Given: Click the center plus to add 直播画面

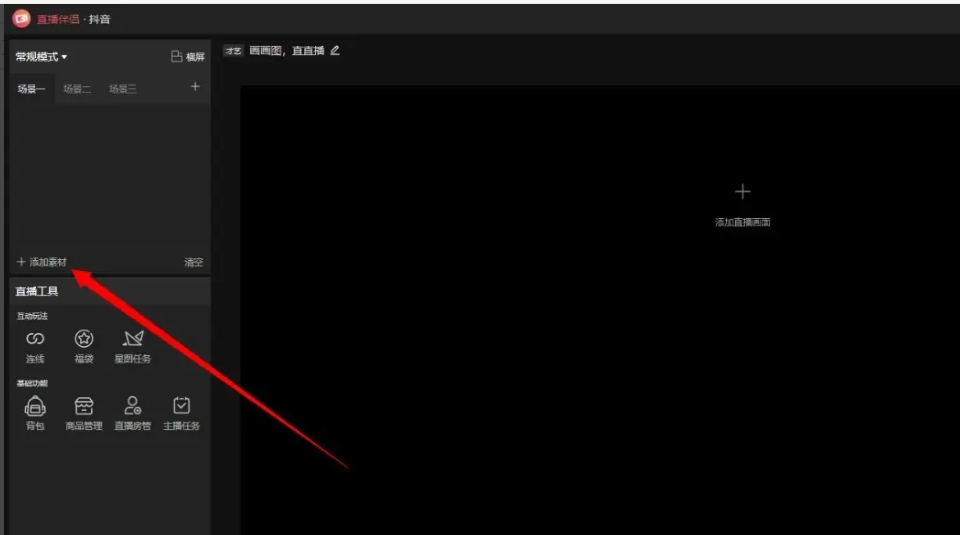Looking at the screenshot, I should [x=742, y=192].
